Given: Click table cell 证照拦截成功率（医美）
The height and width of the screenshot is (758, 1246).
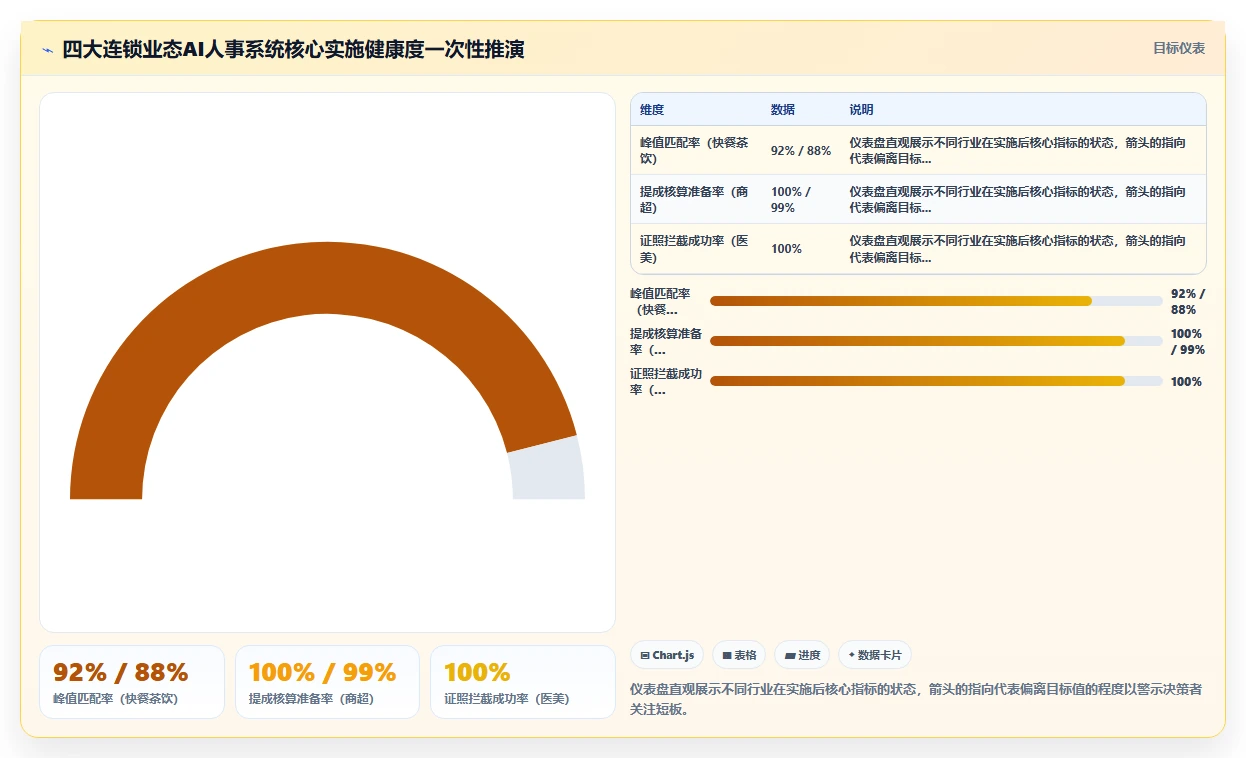Looking at the screenshot, I should [x=696, y=248].
